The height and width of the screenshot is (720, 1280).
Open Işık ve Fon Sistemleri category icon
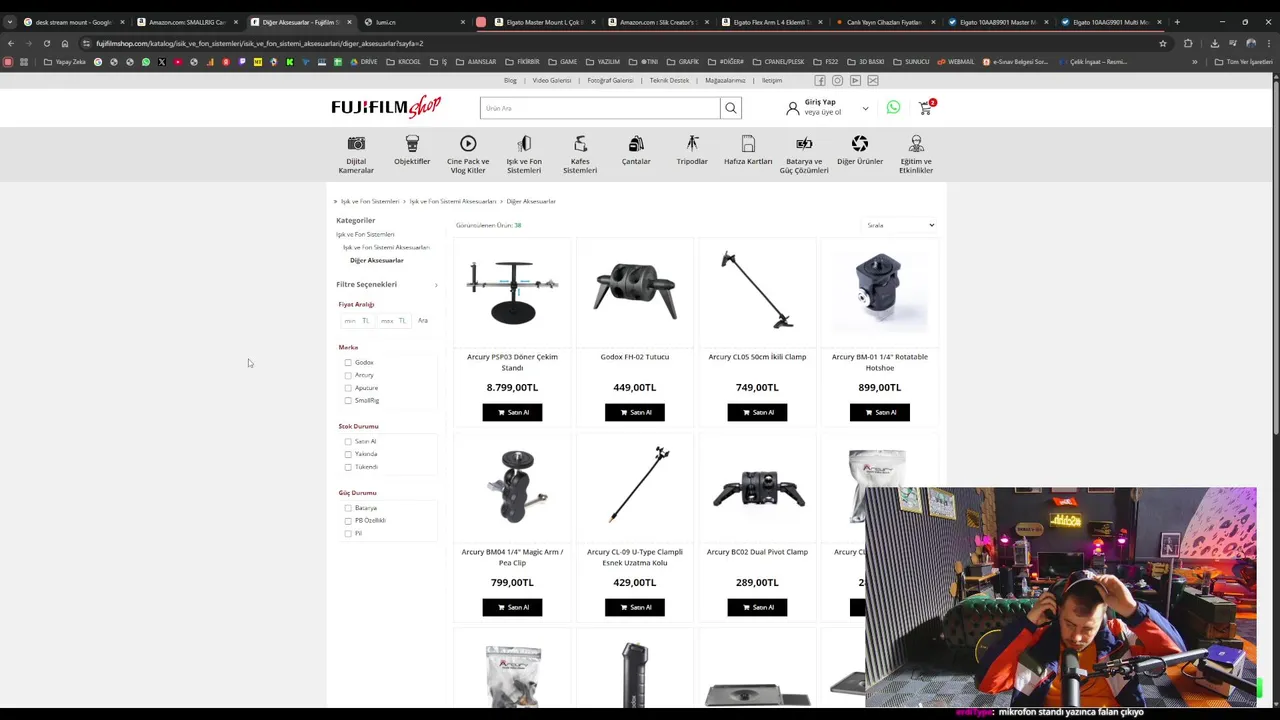point(524,144)
